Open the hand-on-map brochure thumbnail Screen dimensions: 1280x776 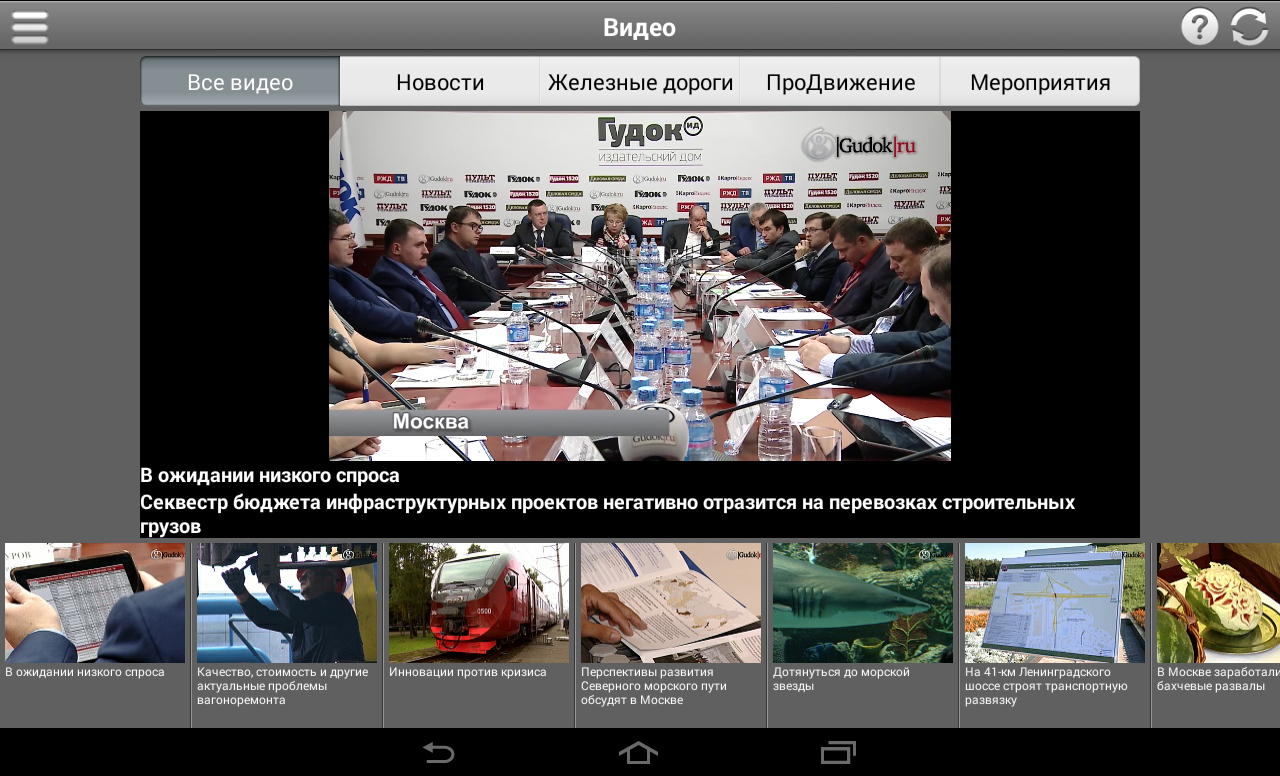coord(671,603)
